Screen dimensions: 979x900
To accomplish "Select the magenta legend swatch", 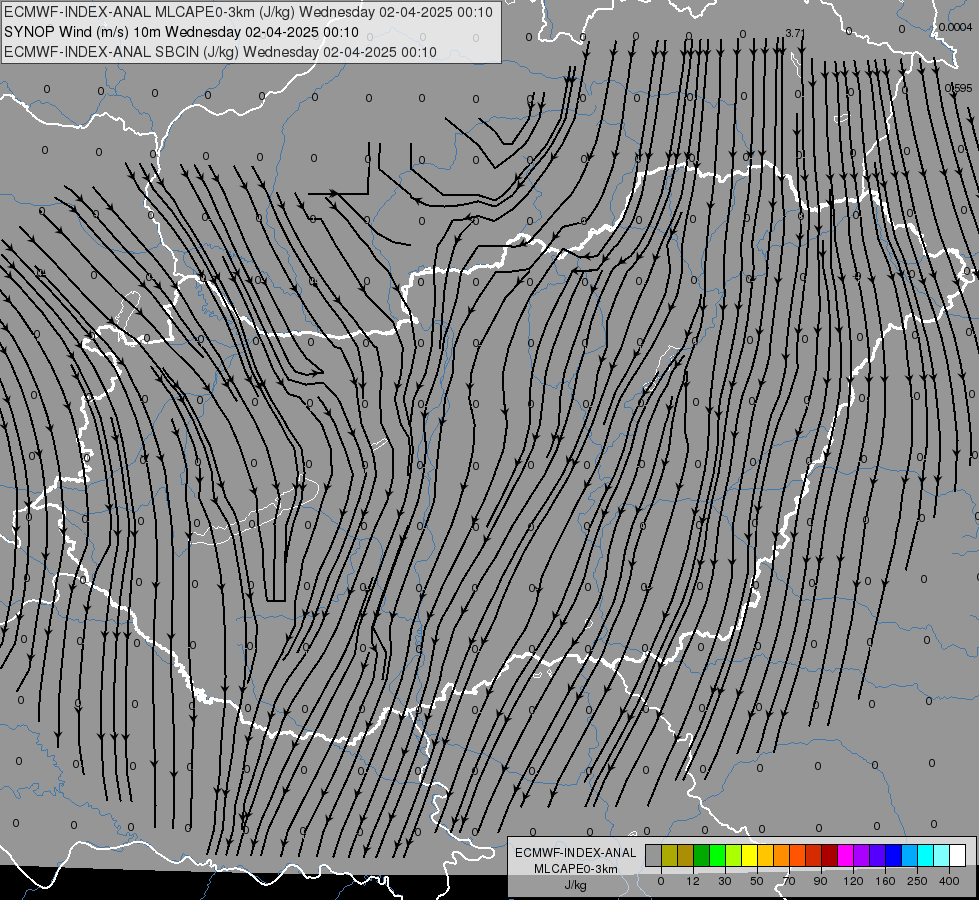I will click(846, 855).
